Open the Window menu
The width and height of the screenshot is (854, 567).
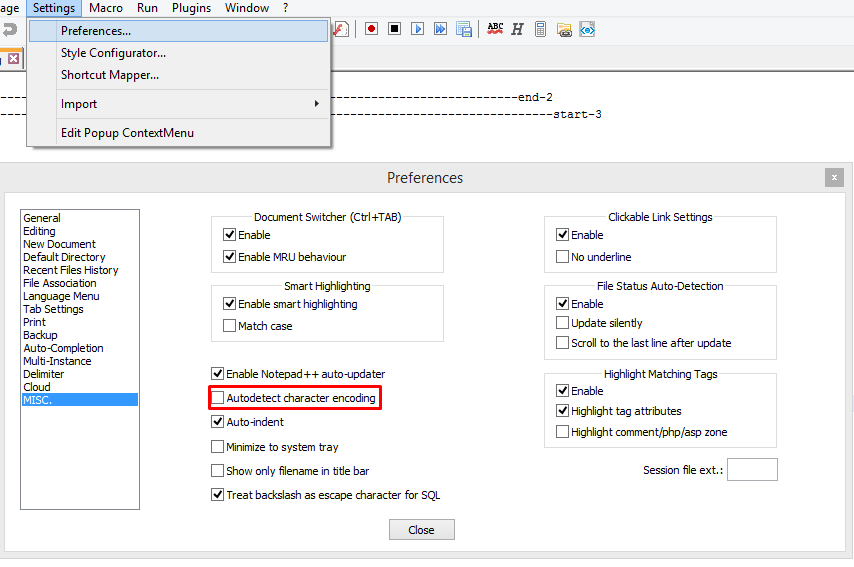[247, 8]
